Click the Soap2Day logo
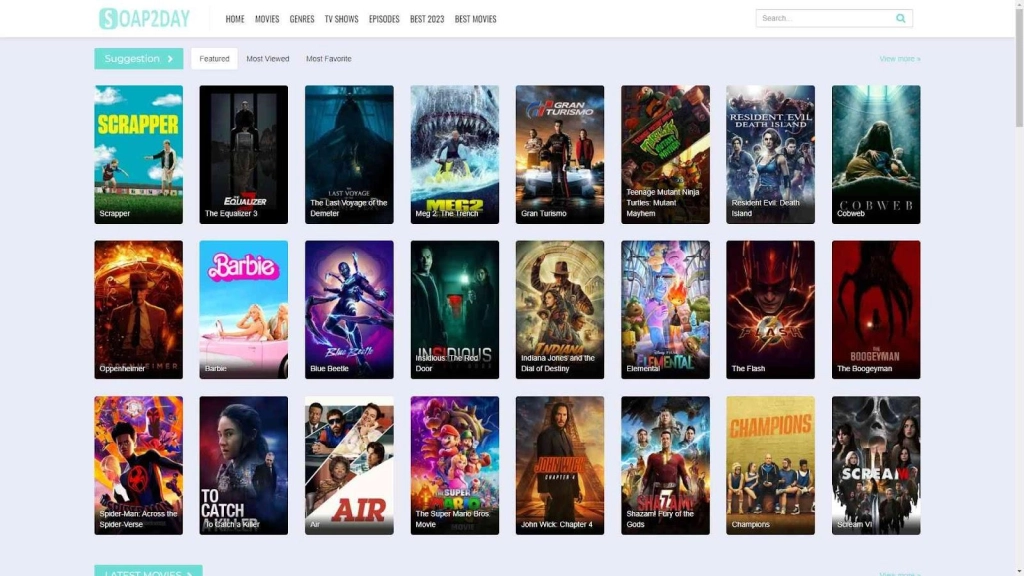The image size is (1024, 576). (144, 18)
